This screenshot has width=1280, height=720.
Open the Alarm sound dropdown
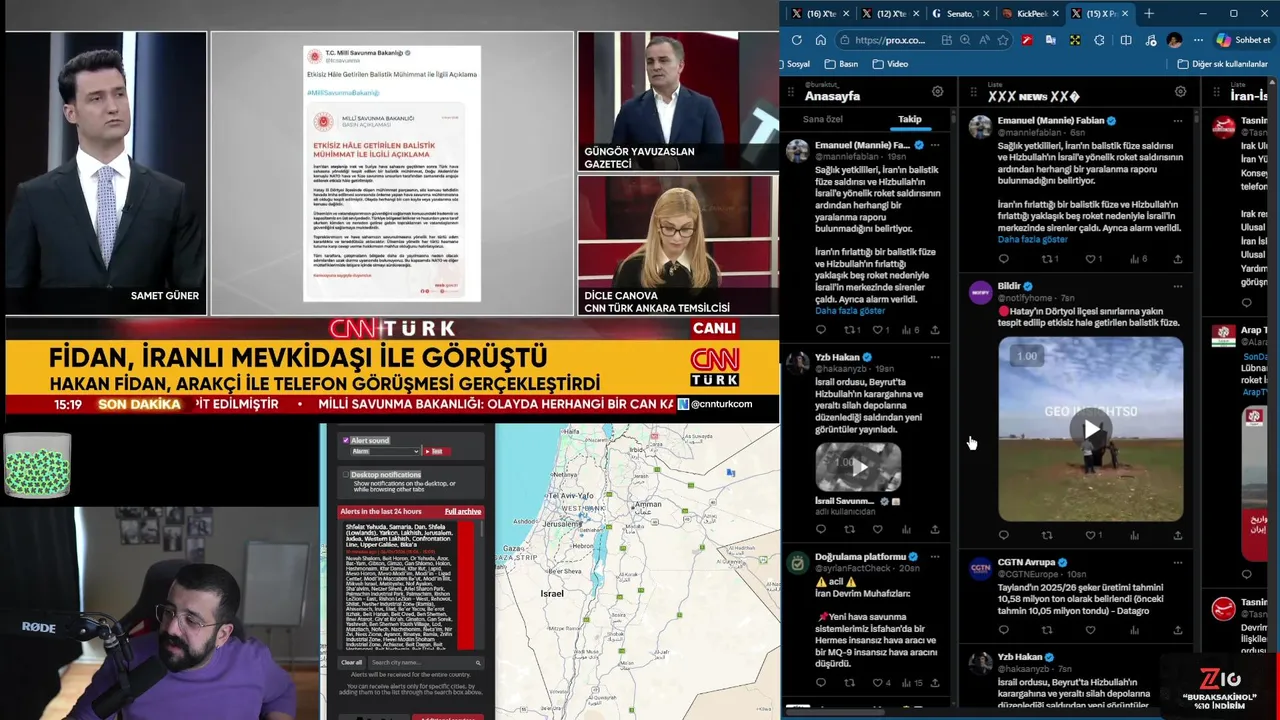384,451
